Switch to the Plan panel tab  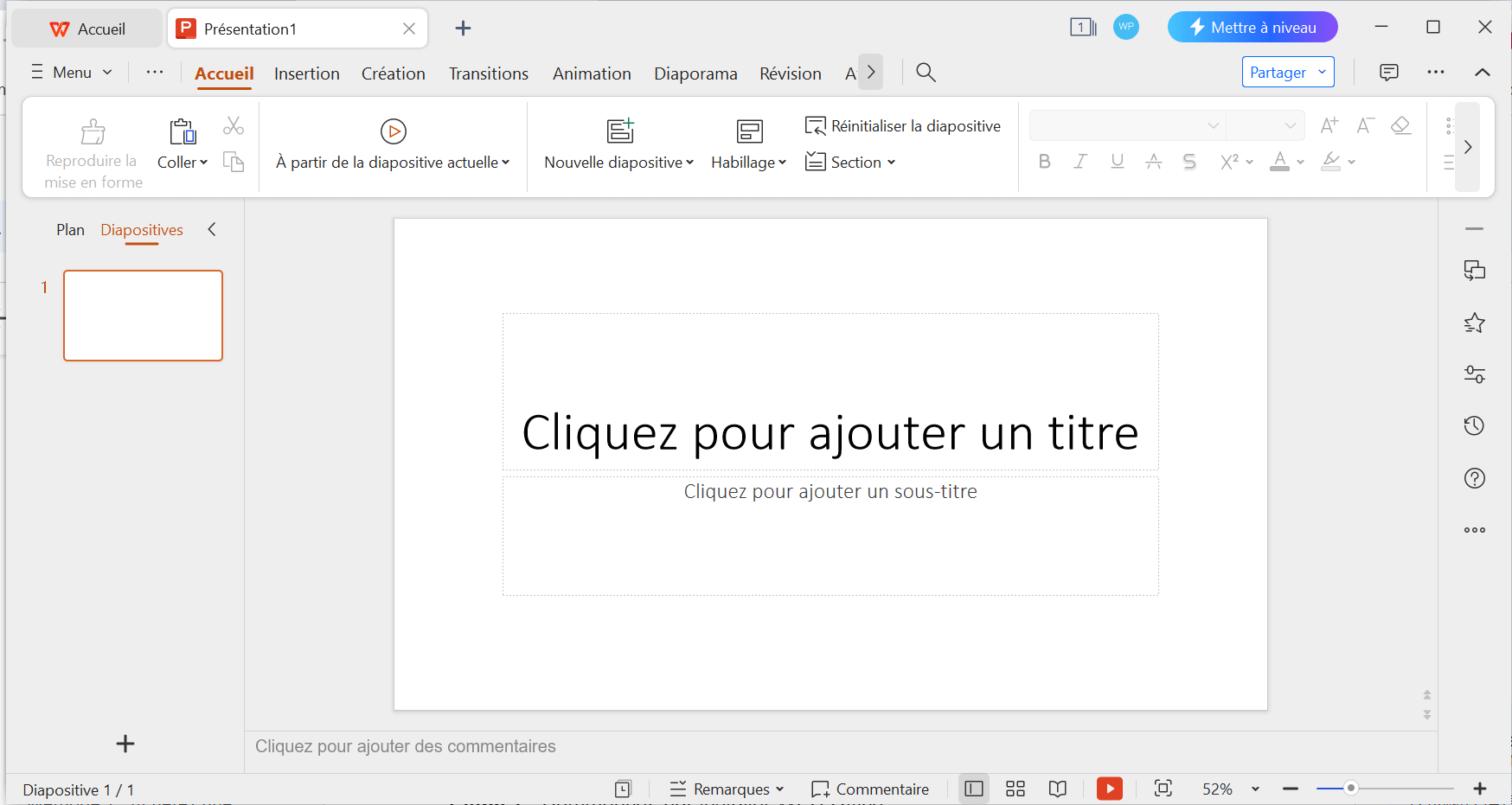click(70, 230)
